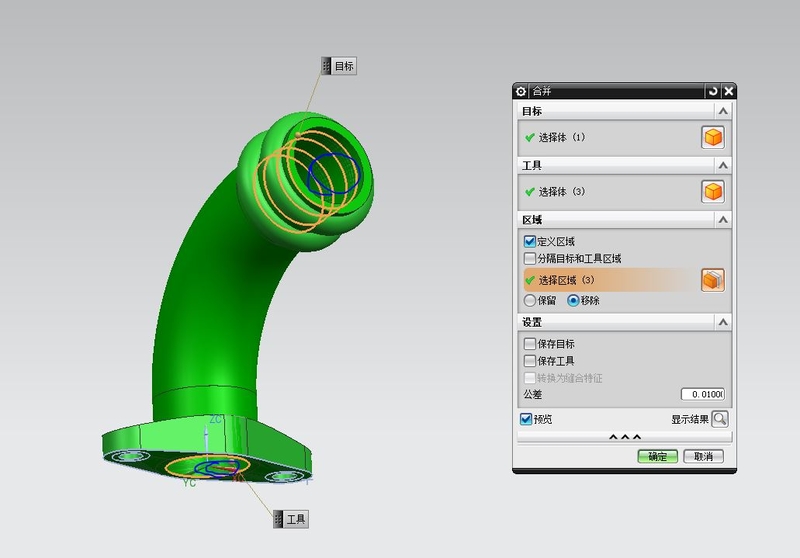Click the triple-chevron collapse bar
Viewport: 800px width, 558px height.
pos(624,437)
